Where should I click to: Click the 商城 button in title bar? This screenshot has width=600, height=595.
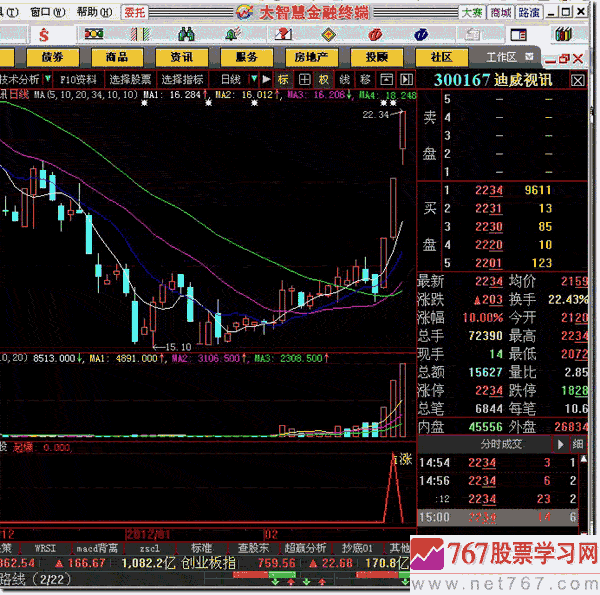[x=501, y=13]
